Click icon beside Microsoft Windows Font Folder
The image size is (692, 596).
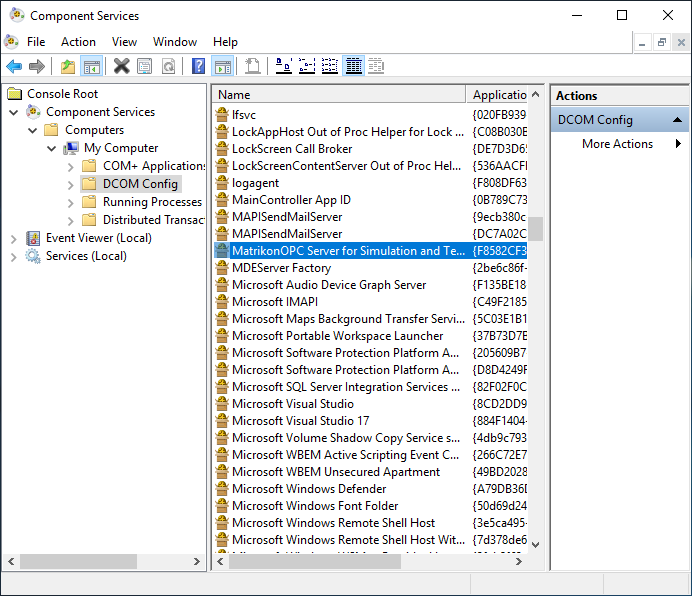(x=222, y=505)
